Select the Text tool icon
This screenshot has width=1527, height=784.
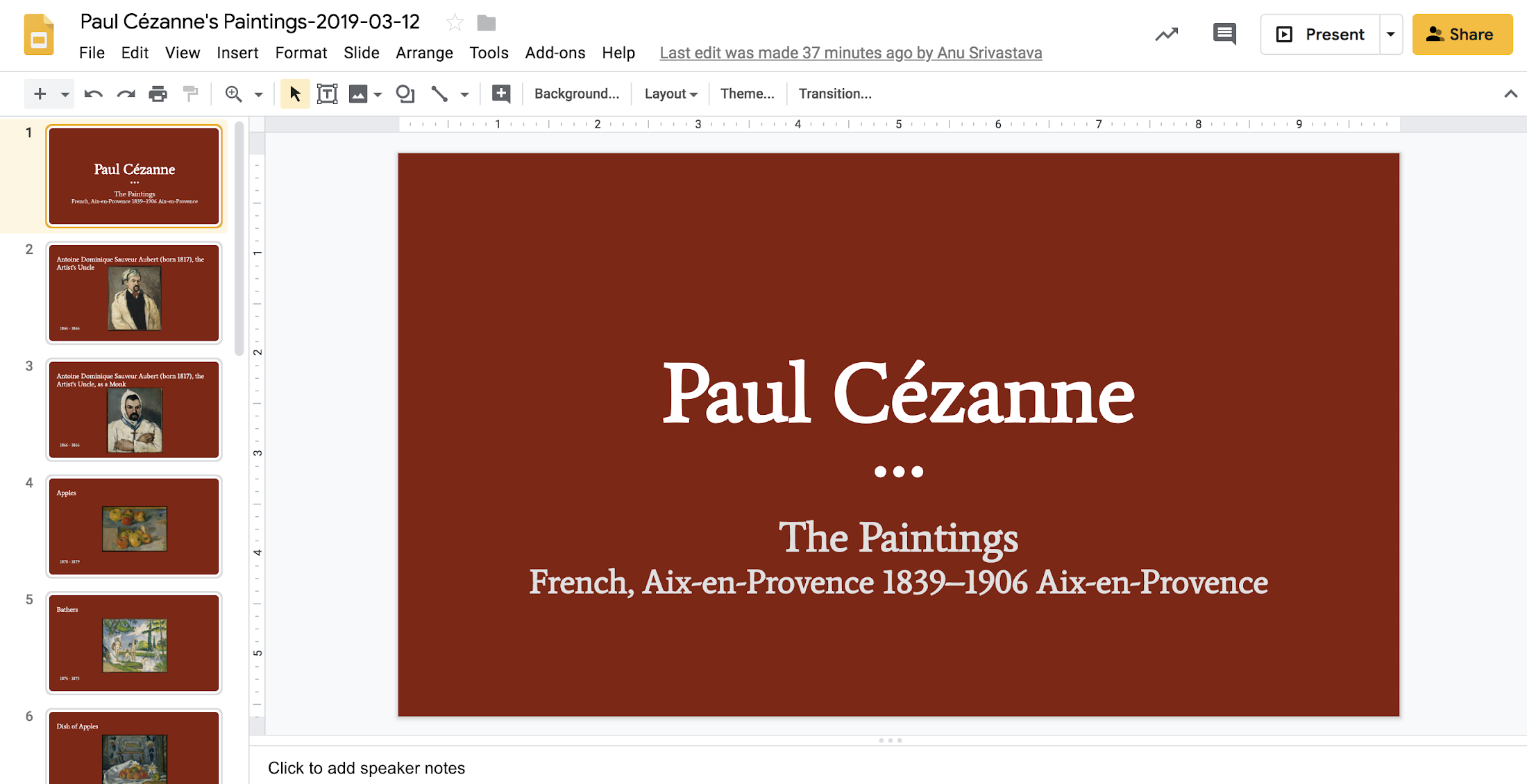pyautogui.click(x=326, y=93)
